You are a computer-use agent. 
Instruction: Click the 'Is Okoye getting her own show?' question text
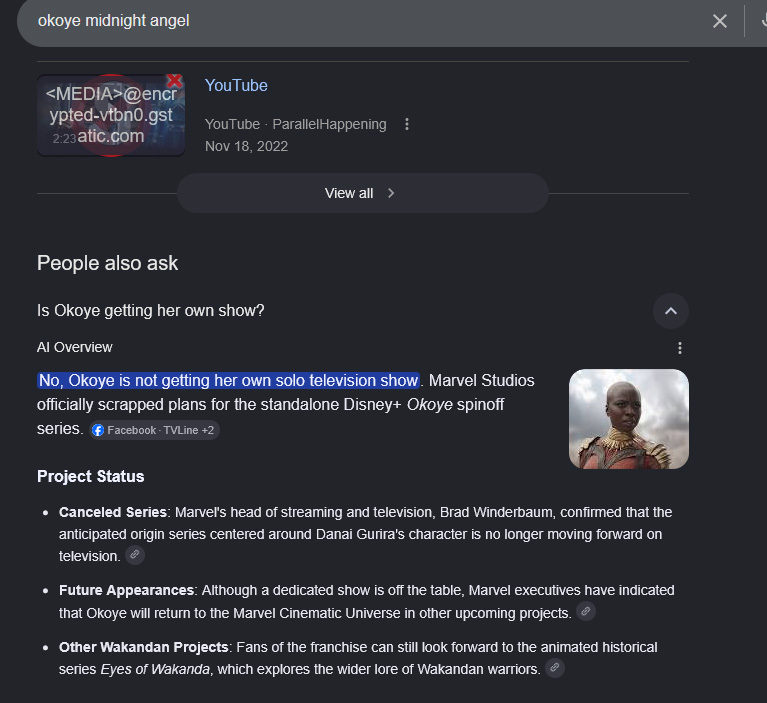151,311
